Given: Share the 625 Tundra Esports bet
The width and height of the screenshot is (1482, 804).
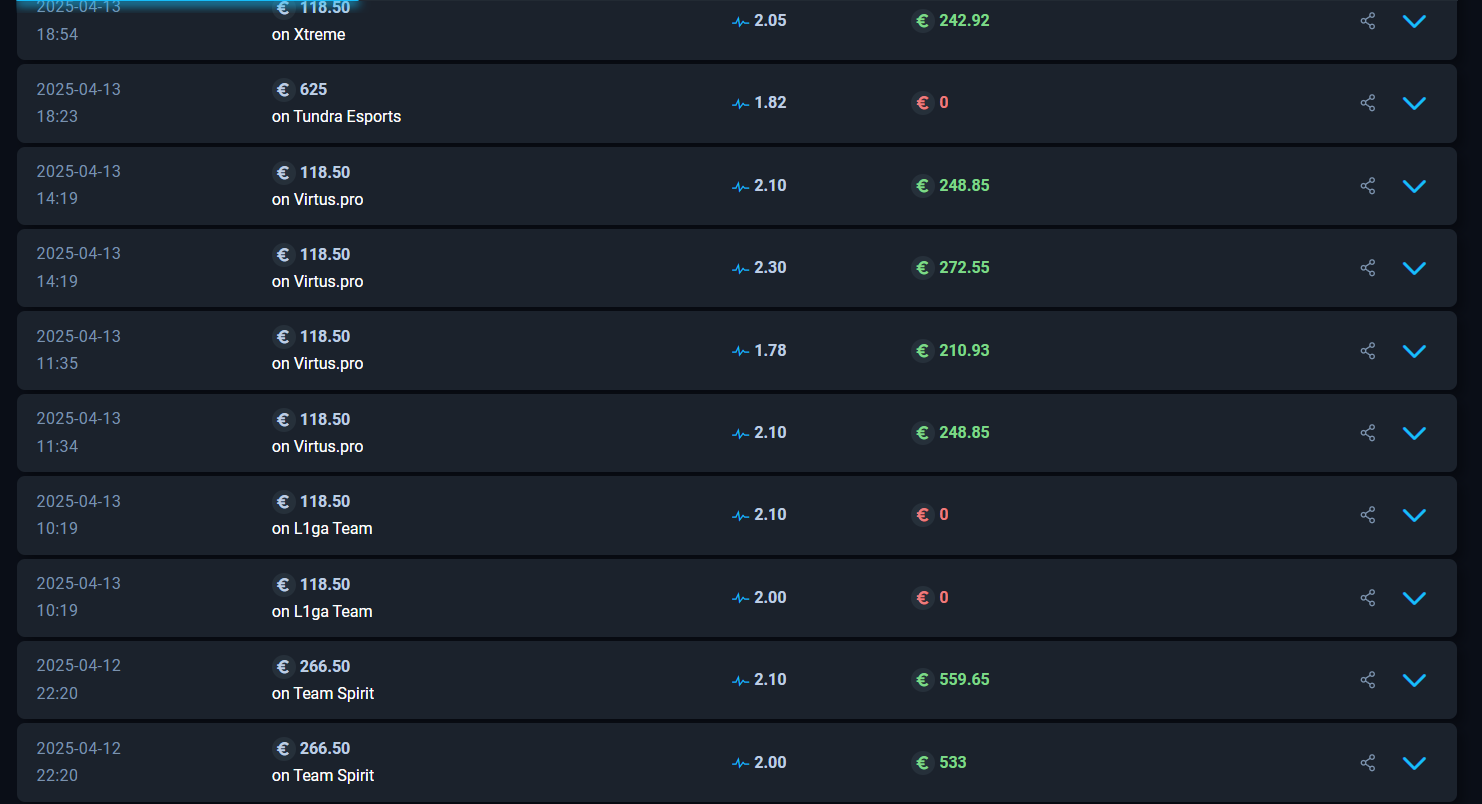Looking at the screenshot, I should (1368, 103).
